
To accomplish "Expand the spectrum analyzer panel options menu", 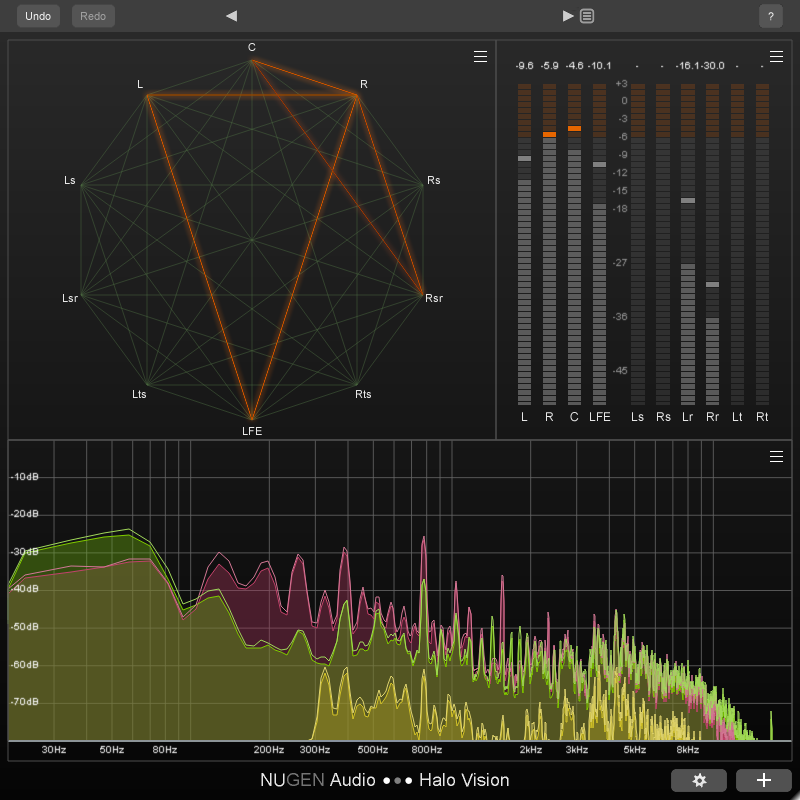I will click(776, 457).
